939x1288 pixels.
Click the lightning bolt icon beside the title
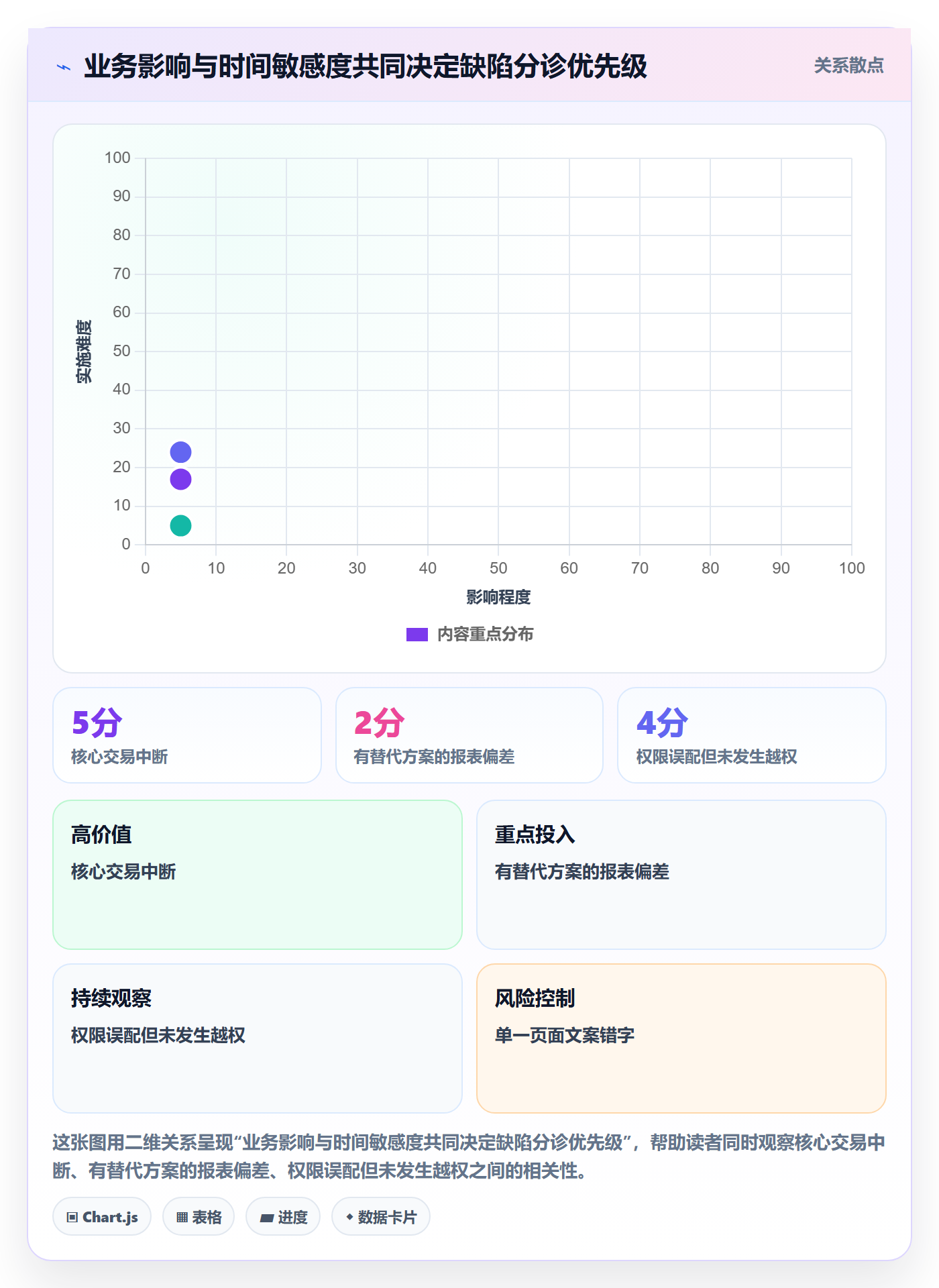pos(64,67)
